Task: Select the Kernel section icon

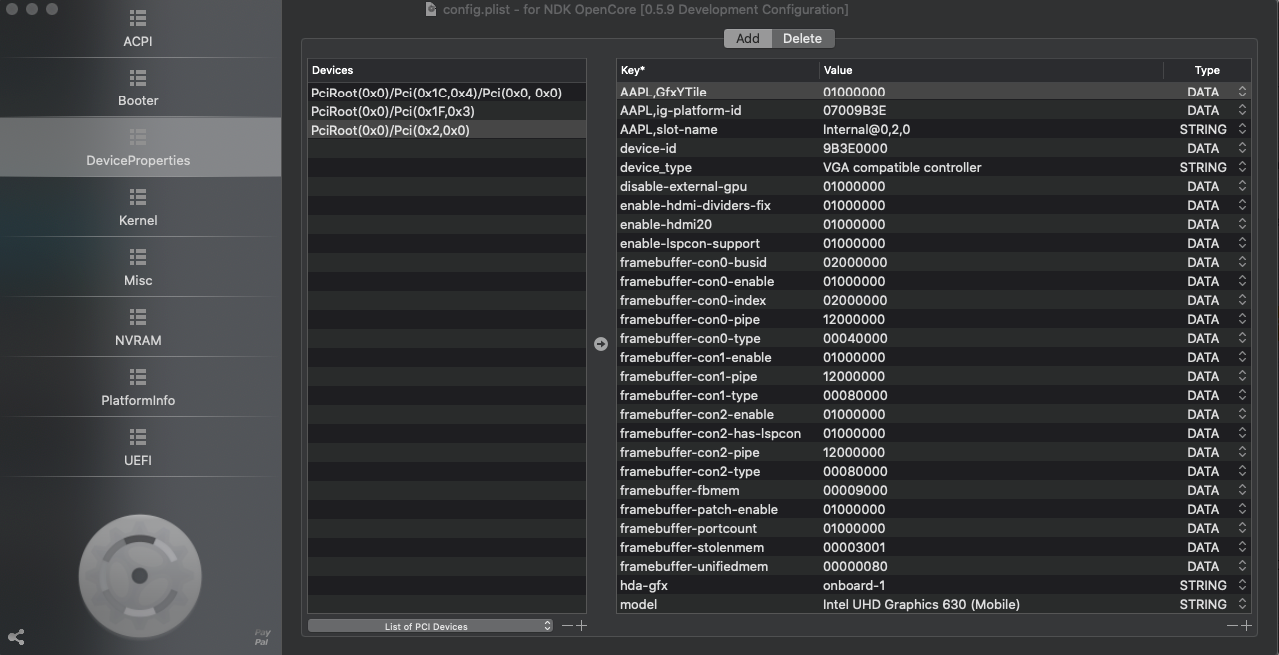Action: pyautogui.click(x=138, y=198)
